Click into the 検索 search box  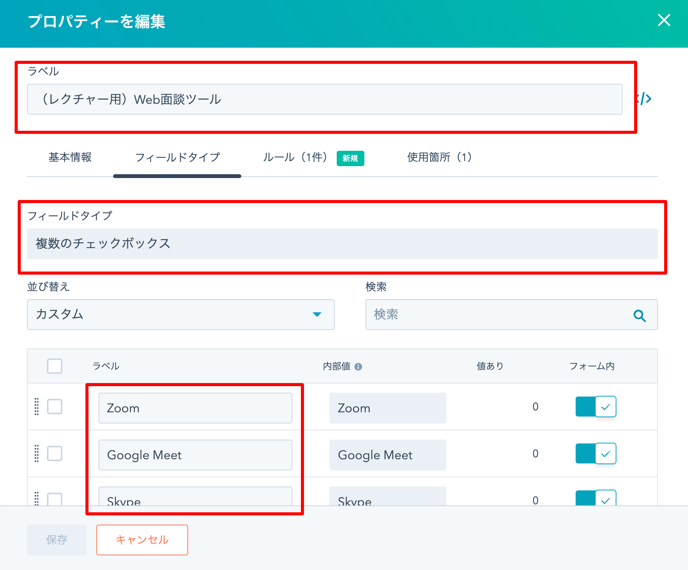(512, 315)
